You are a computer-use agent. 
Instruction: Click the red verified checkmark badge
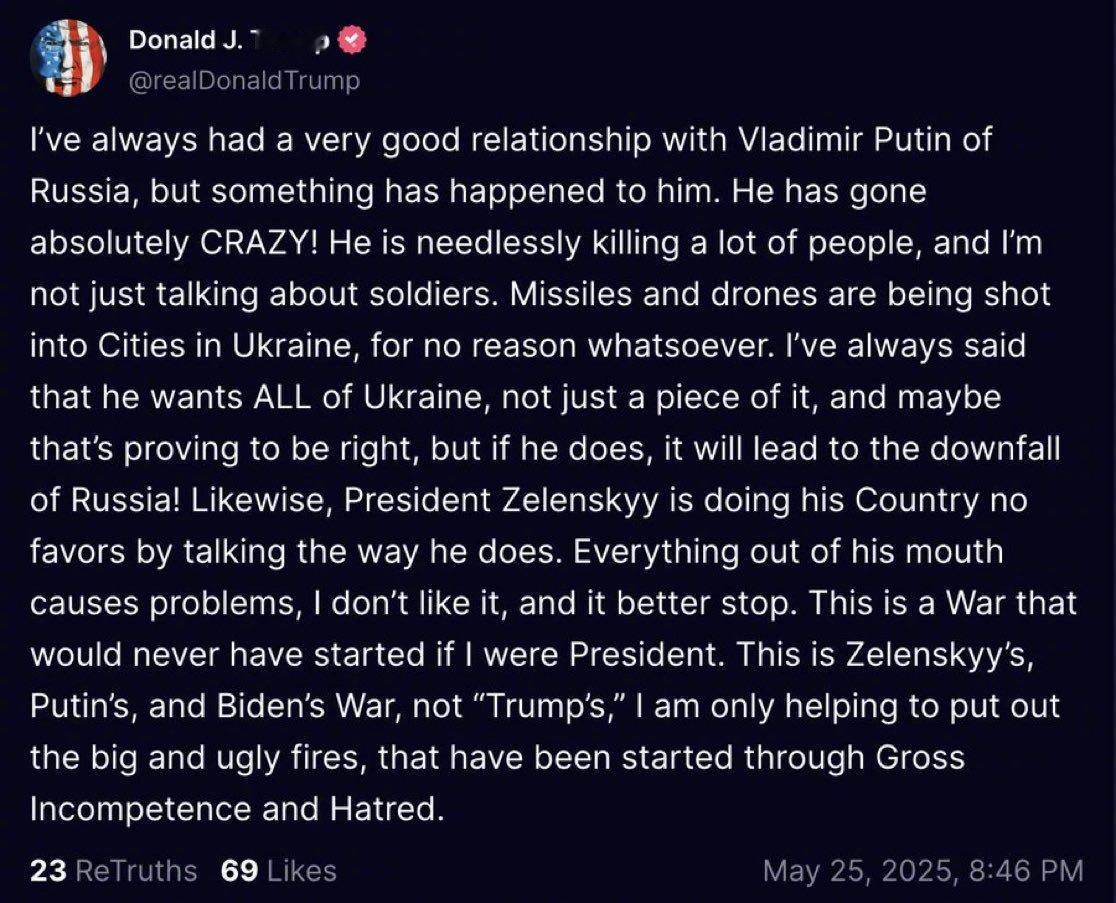[352, 40]
